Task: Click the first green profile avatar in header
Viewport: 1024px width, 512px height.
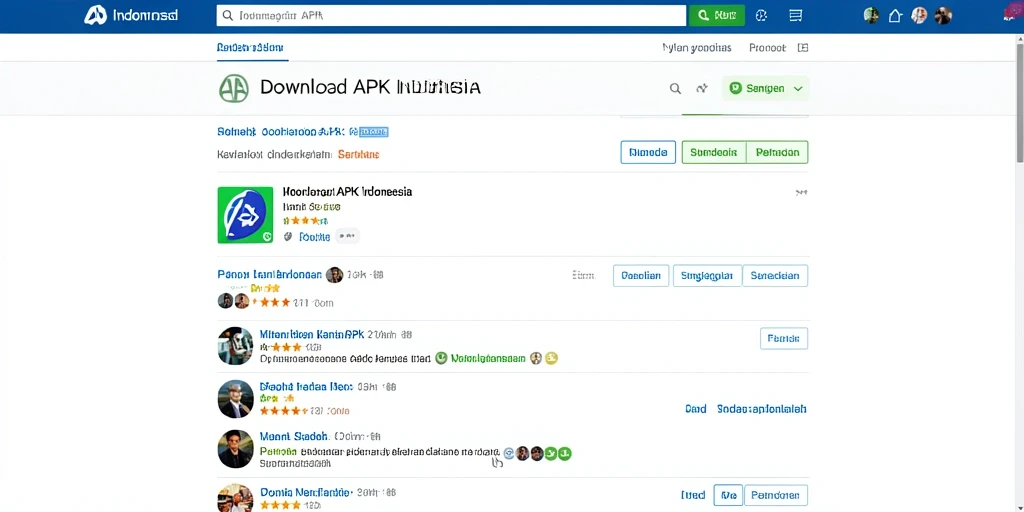Action: 871,16
